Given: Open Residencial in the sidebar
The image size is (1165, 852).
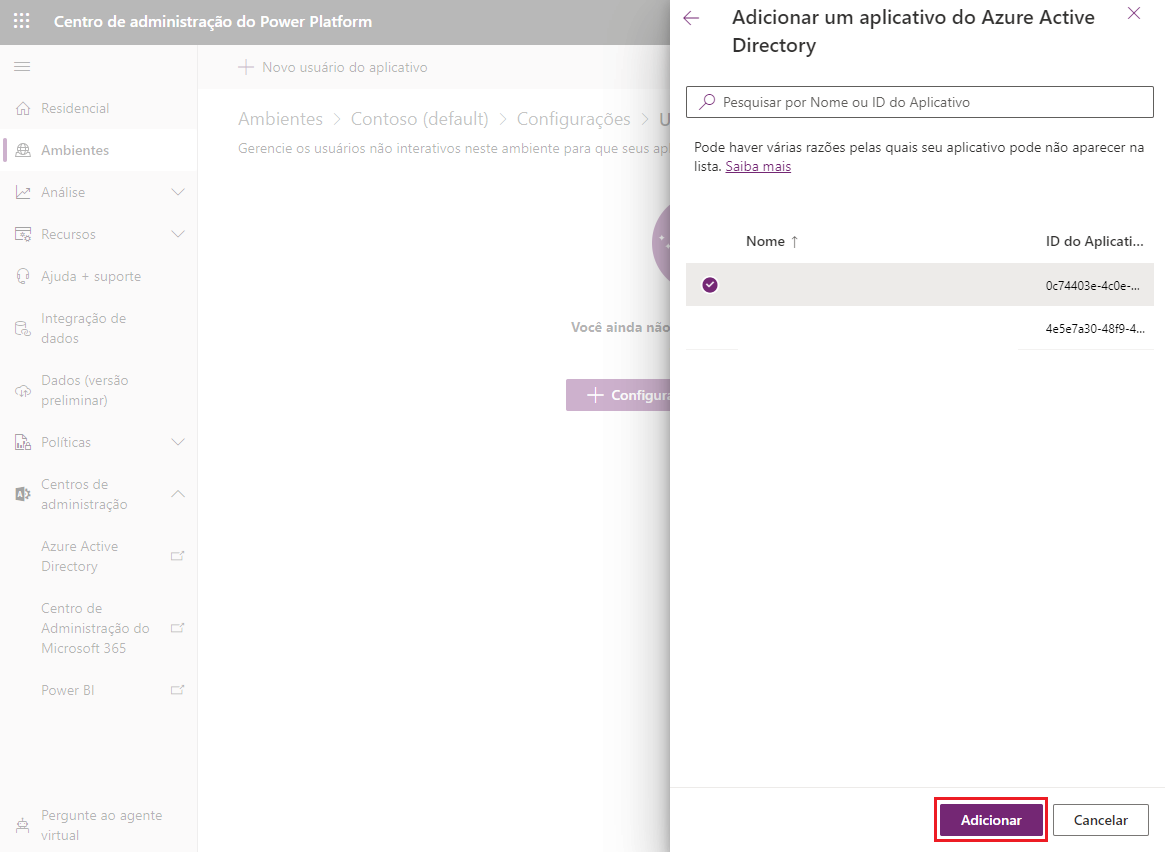Looking at the screenshot, I should pos(99,108).
